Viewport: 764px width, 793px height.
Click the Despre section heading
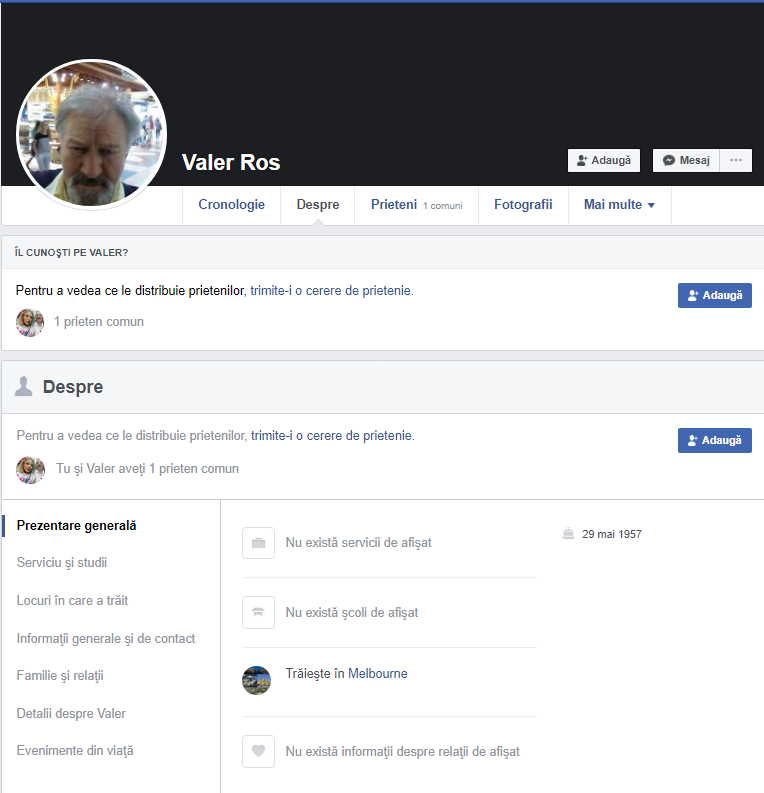coord(73,387)
